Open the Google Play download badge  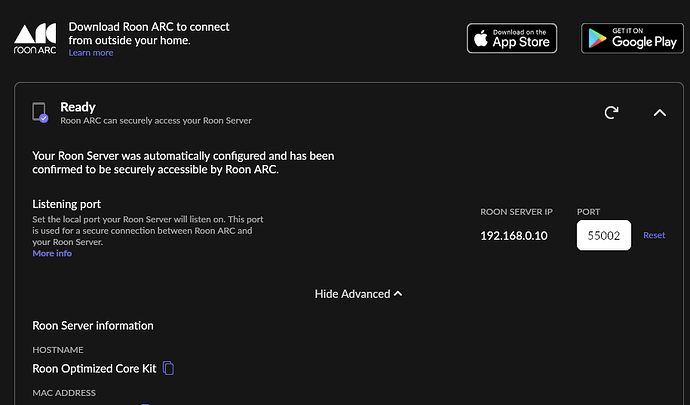[632, 38]
